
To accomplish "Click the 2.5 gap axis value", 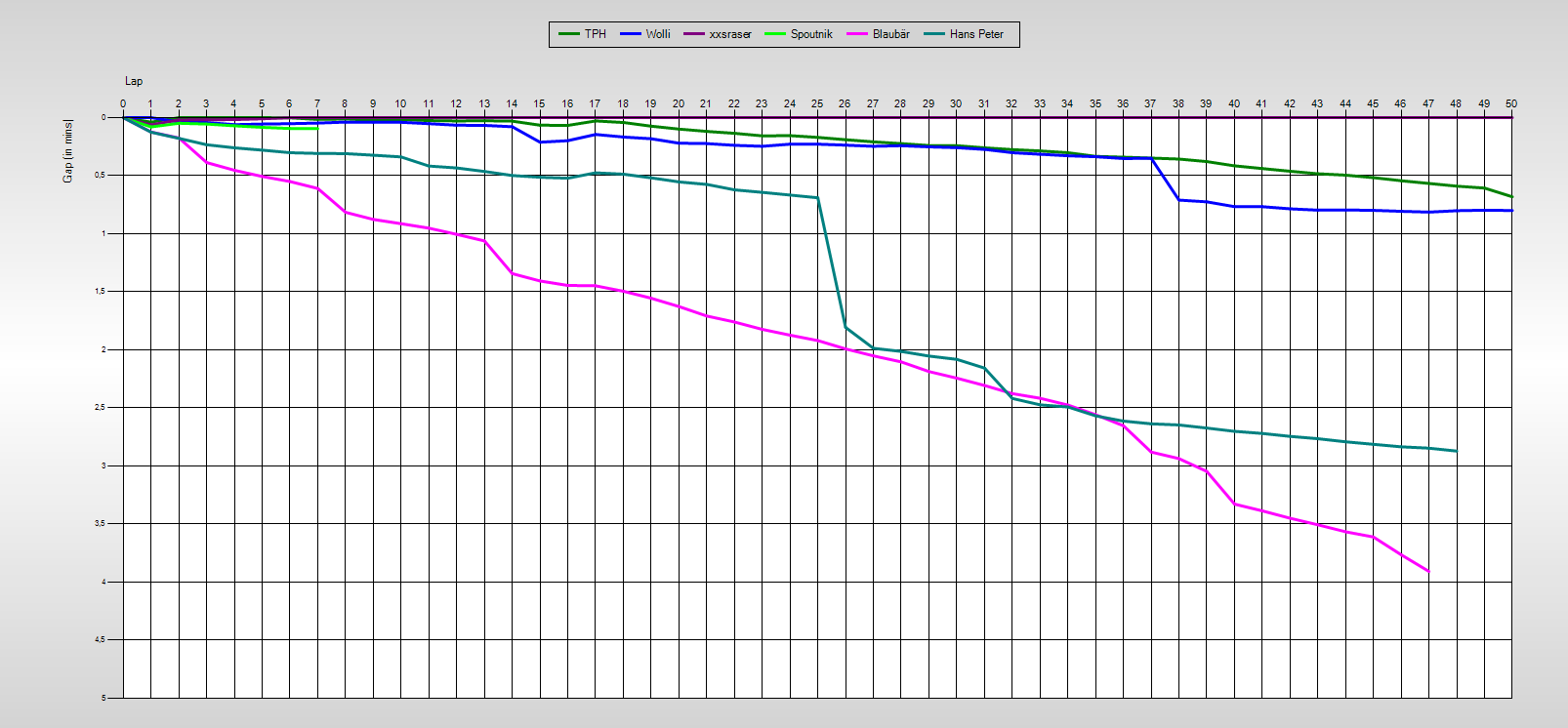I will coord(100,407).
